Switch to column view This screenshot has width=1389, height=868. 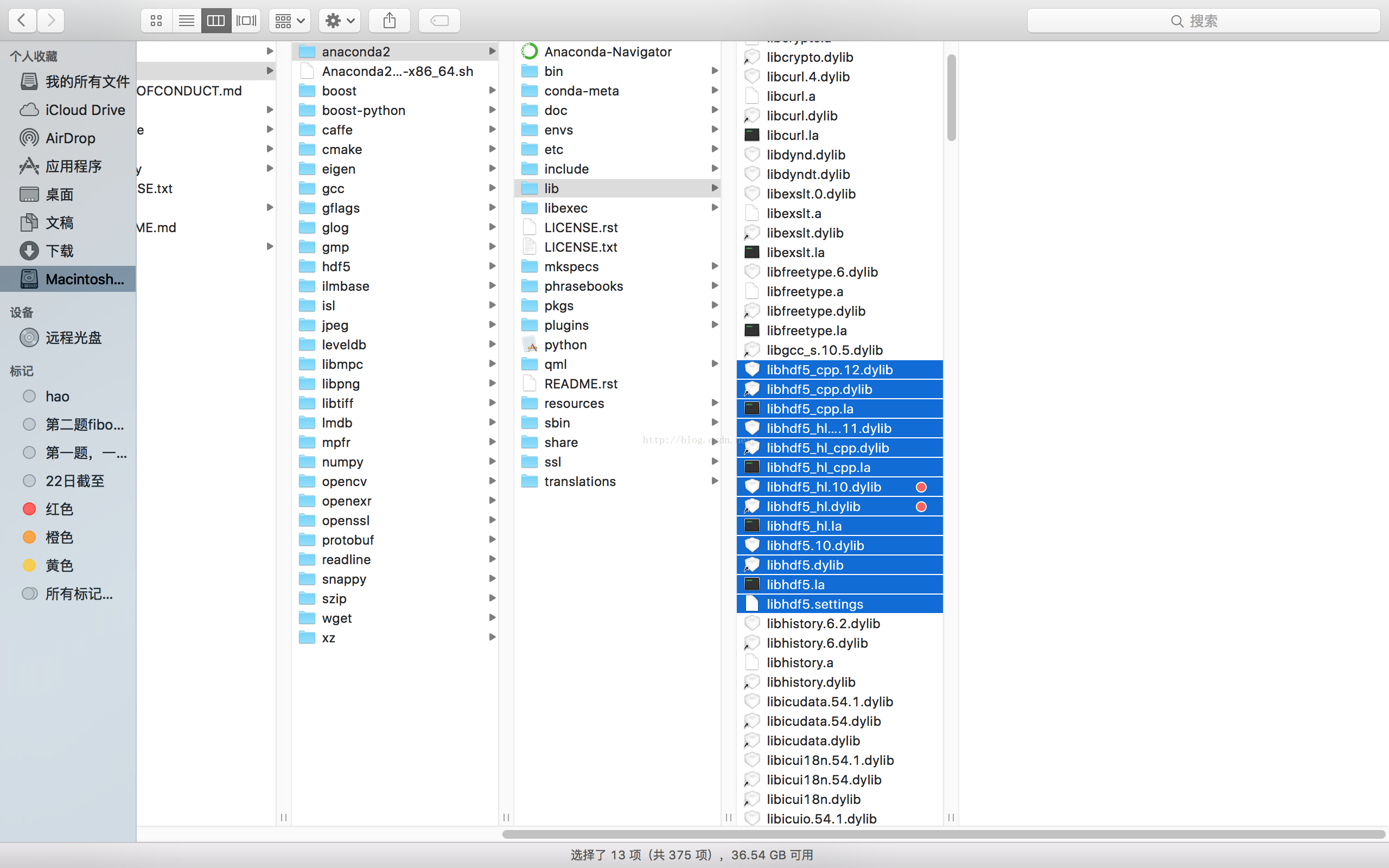coord(216,21)
